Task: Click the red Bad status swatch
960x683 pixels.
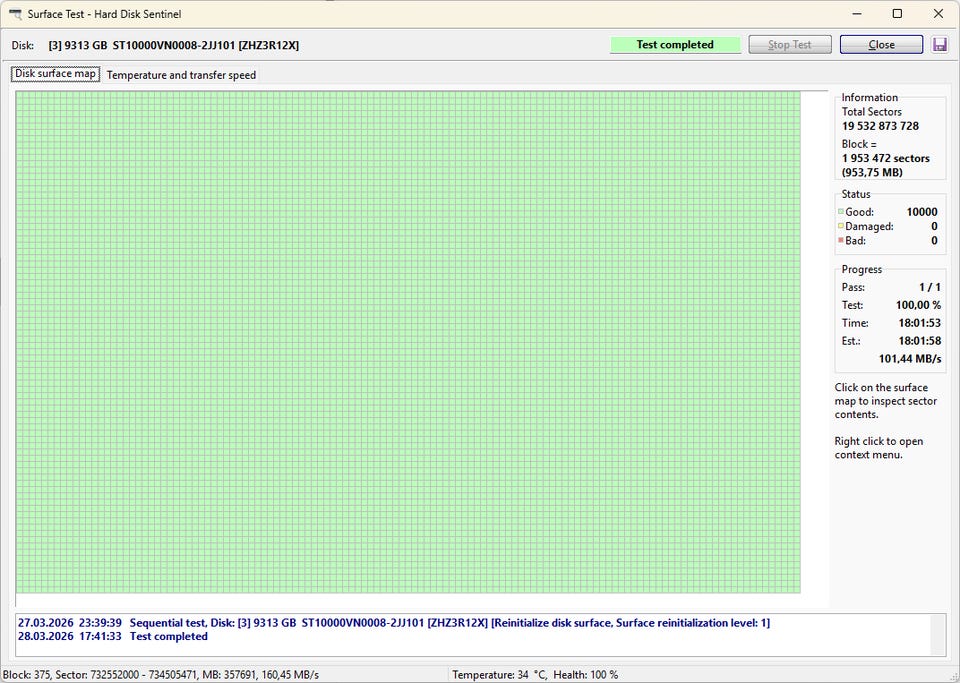Action: 841,240
